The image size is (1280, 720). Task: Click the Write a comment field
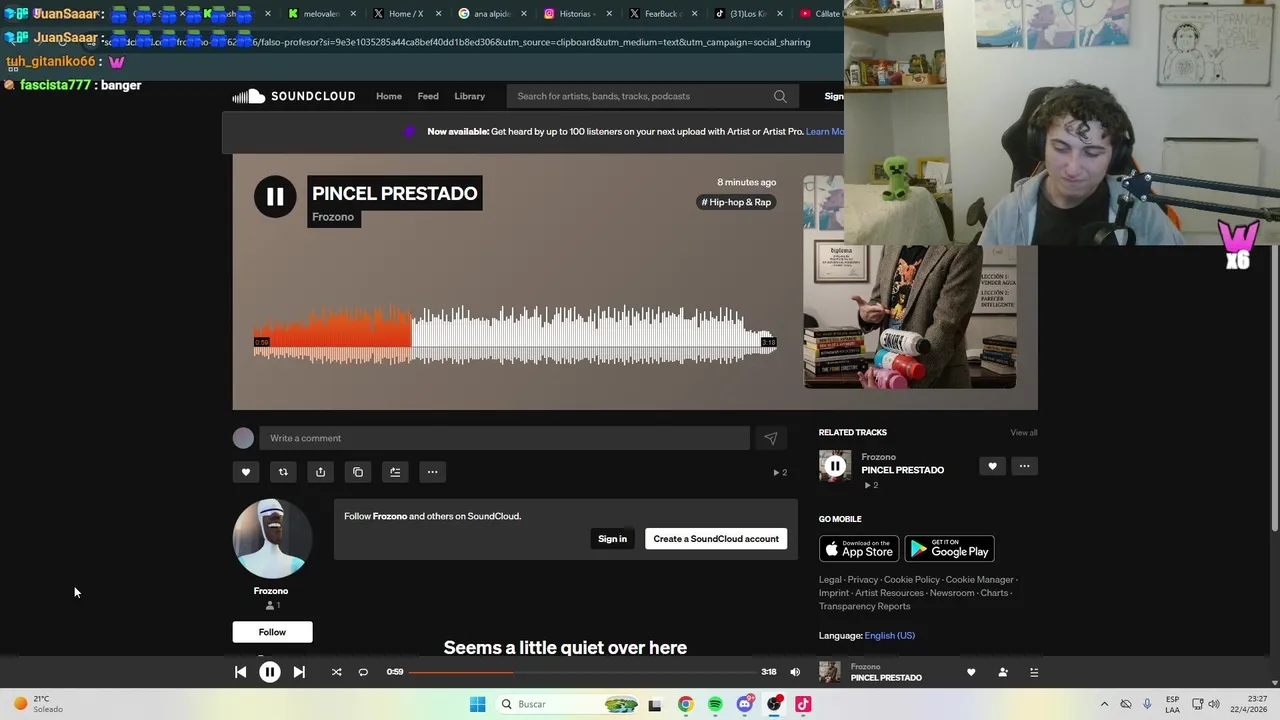click(x=504, y=438)
